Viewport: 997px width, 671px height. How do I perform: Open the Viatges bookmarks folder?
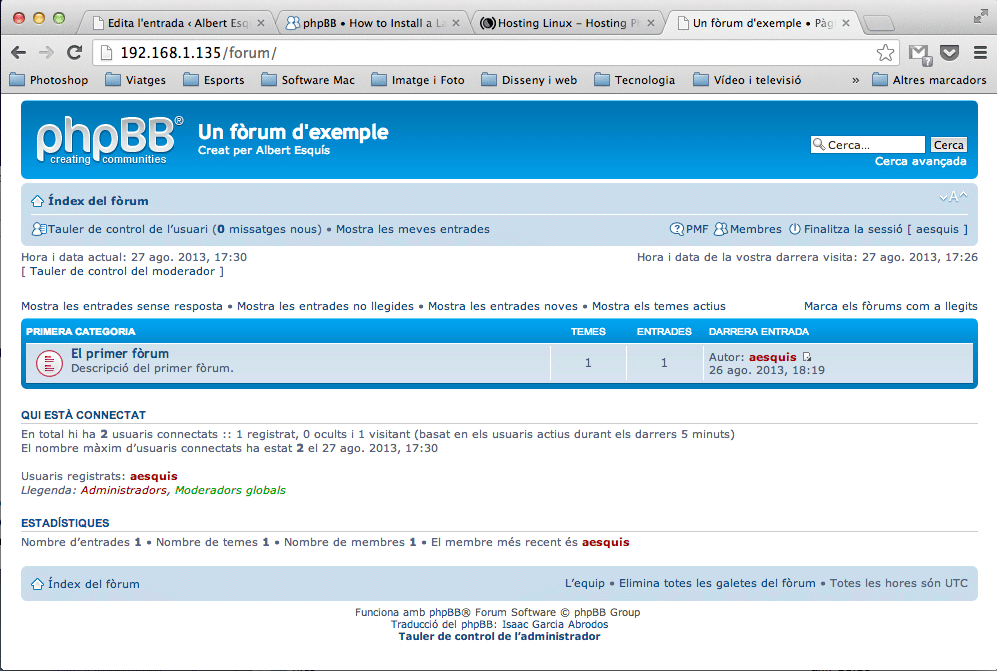click(x=135, y=80)
